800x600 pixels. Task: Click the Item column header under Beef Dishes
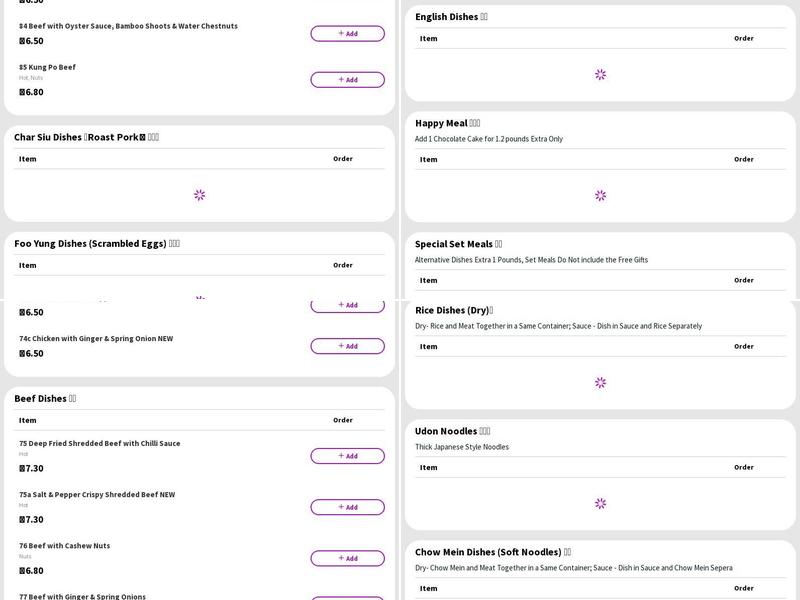click(28, 420)
